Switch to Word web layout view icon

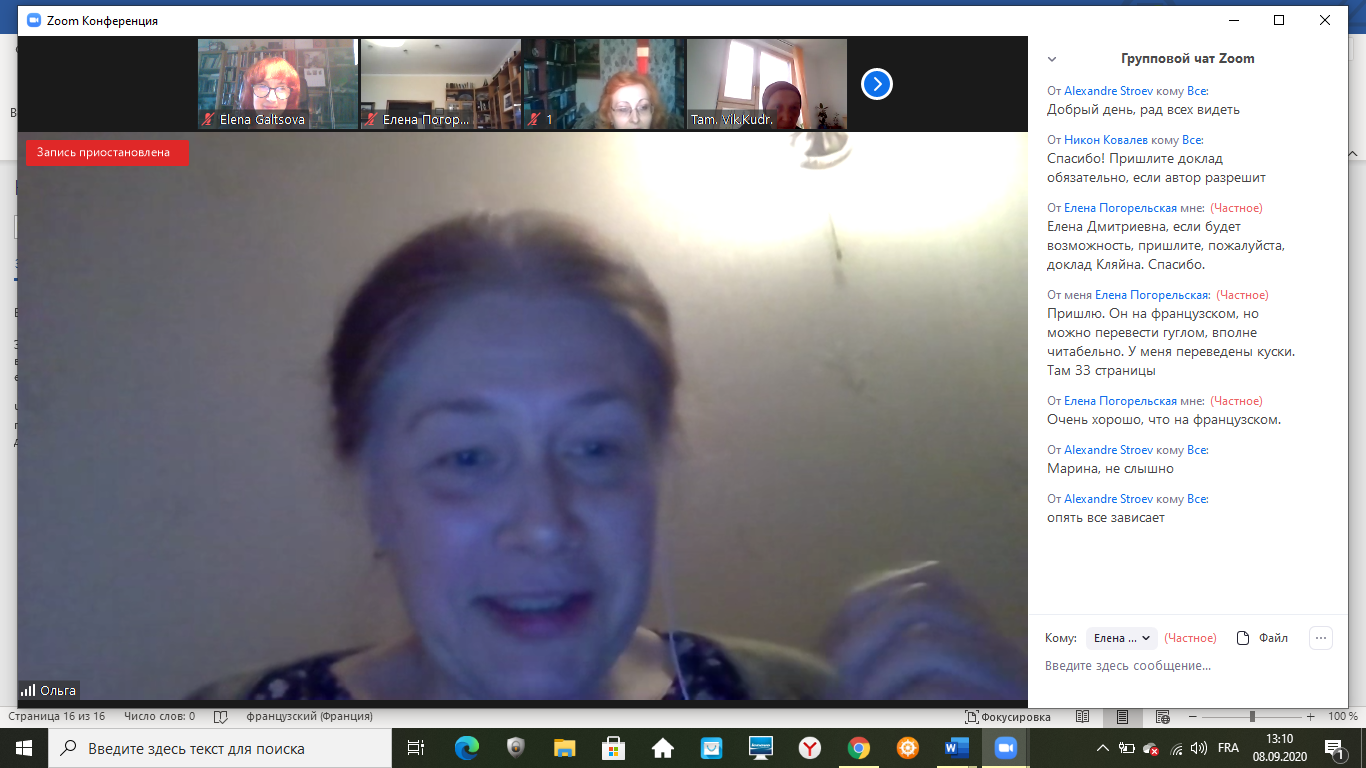1162,717
